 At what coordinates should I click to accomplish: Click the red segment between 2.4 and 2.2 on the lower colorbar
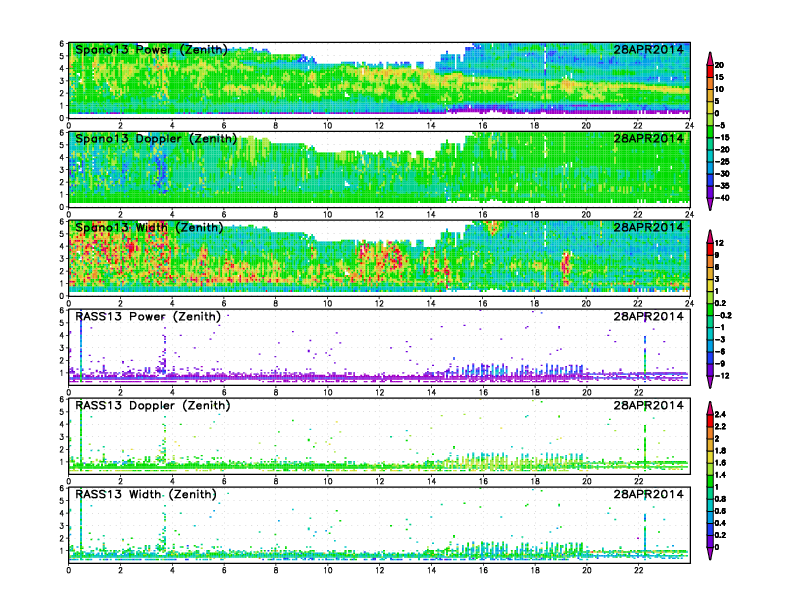coord(710,420)
